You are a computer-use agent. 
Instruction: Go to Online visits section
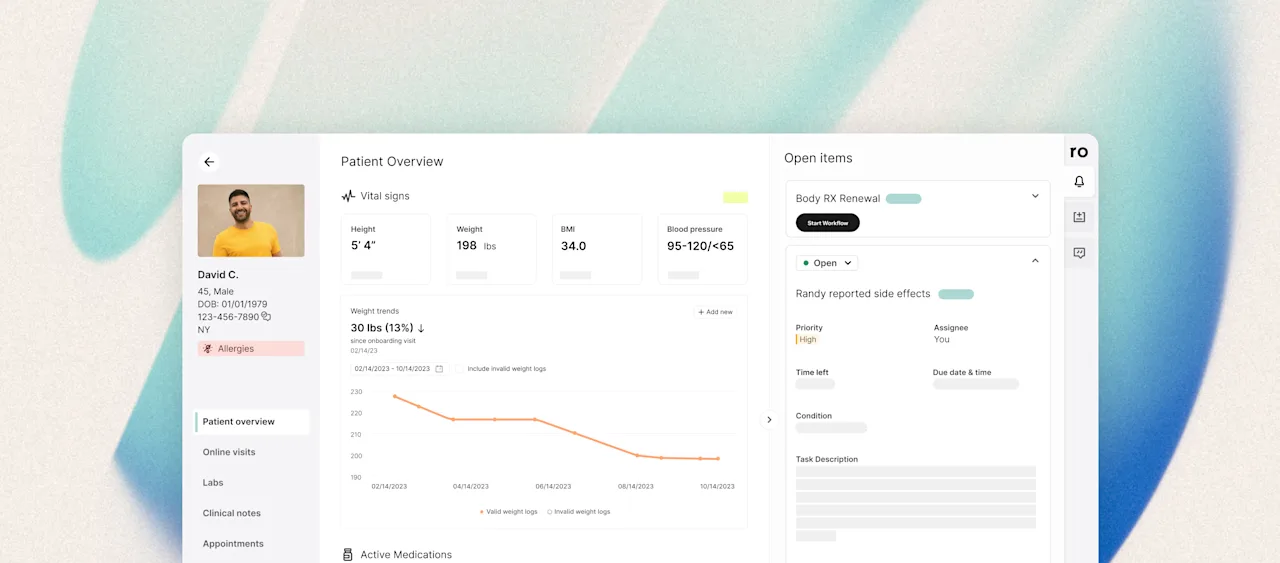pos(229,452)
